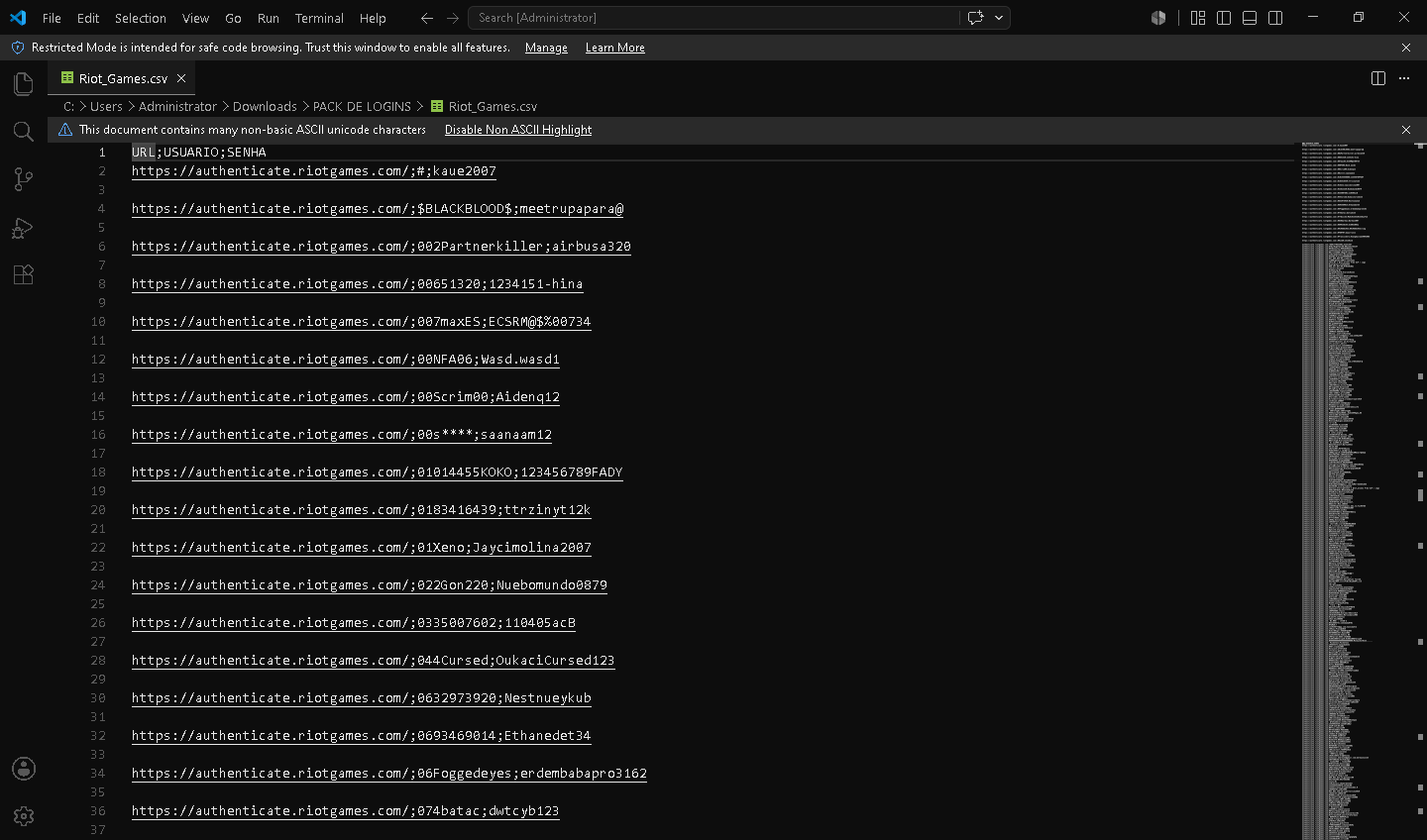Open the Selection menu

(x=141, y=18)
